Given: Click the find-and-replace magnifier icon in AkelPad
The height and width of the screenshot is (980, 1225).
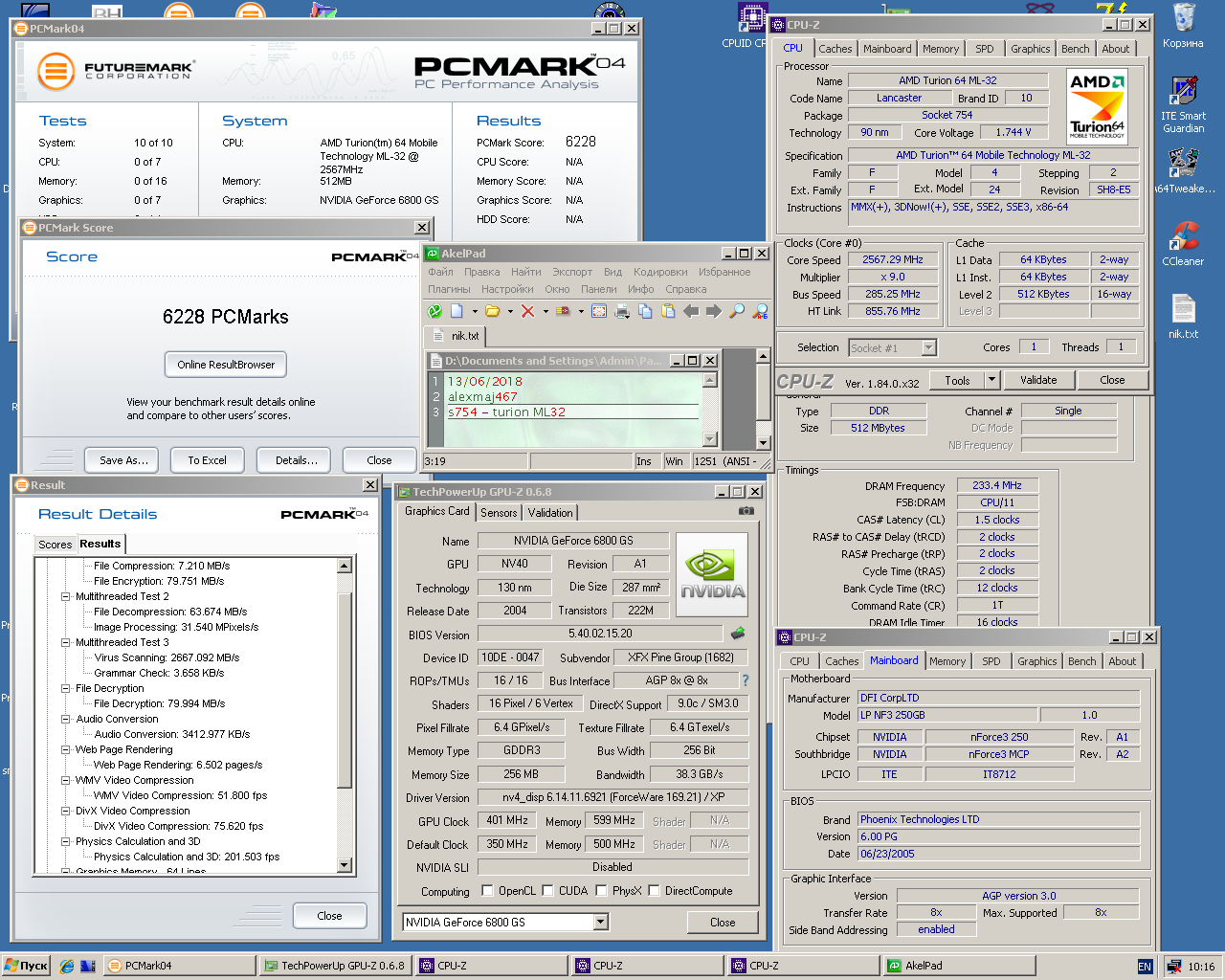Looking at the screenshot, I should click(760, 311).
